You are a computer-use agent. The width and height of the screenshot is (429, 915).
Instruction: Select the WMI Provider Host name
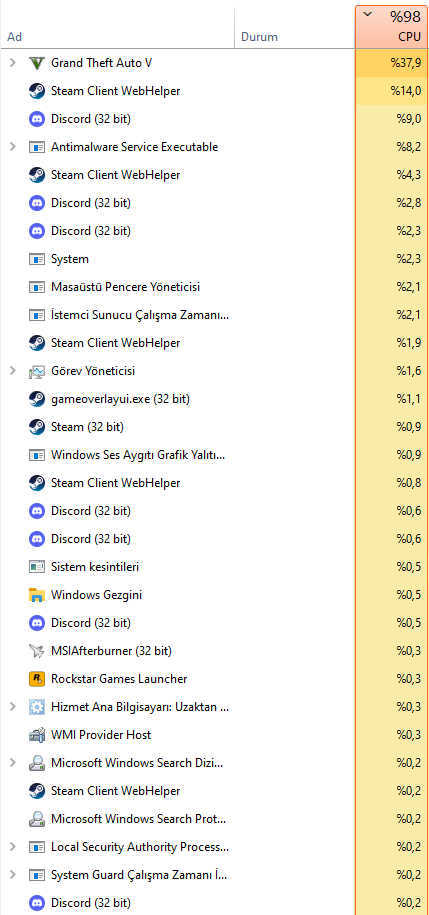pyautogui.click(x=101, y=735)
